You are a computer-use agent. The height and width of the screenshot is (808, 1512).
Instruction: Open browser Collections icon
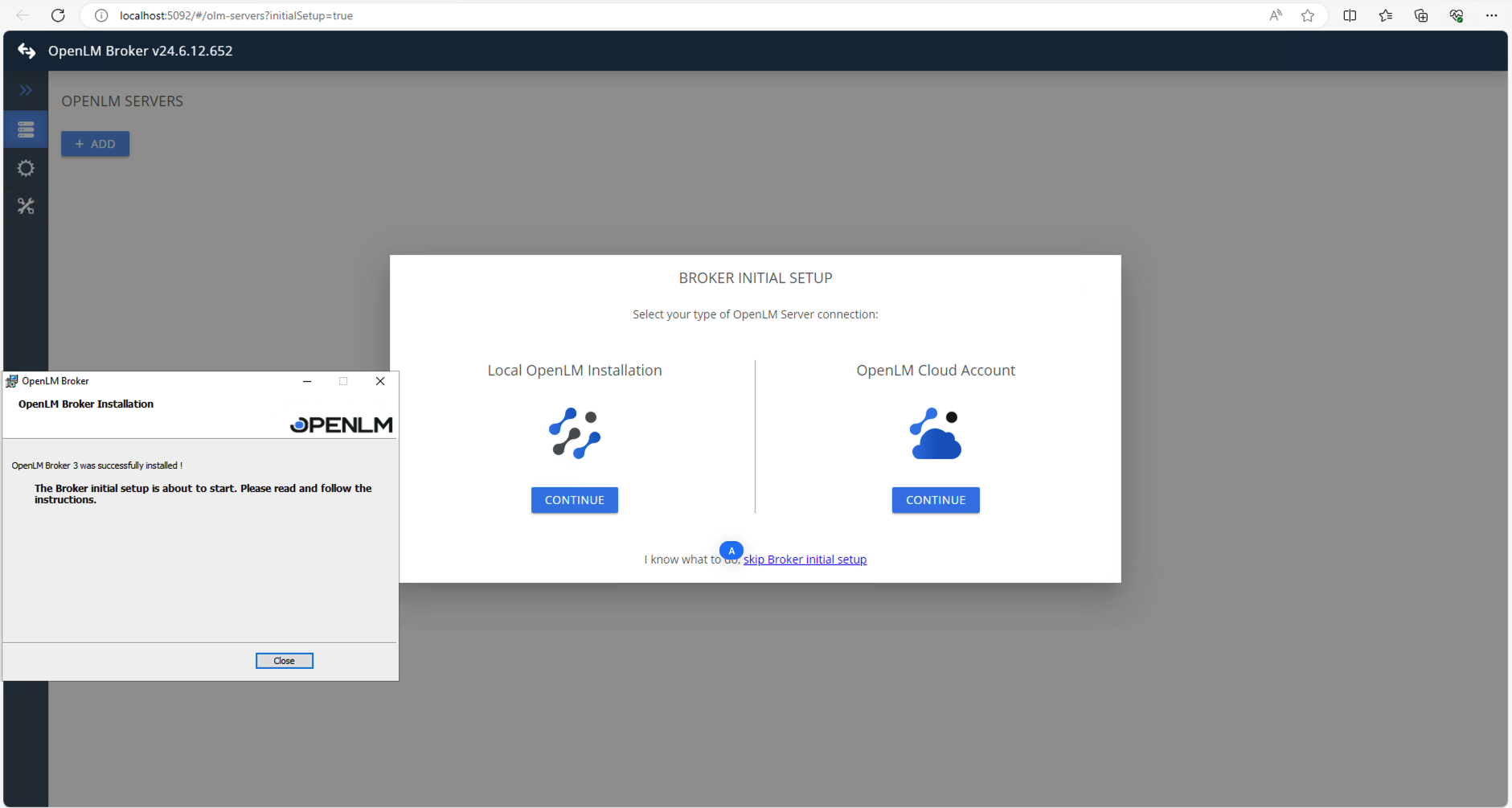(x=1420, y=15)
